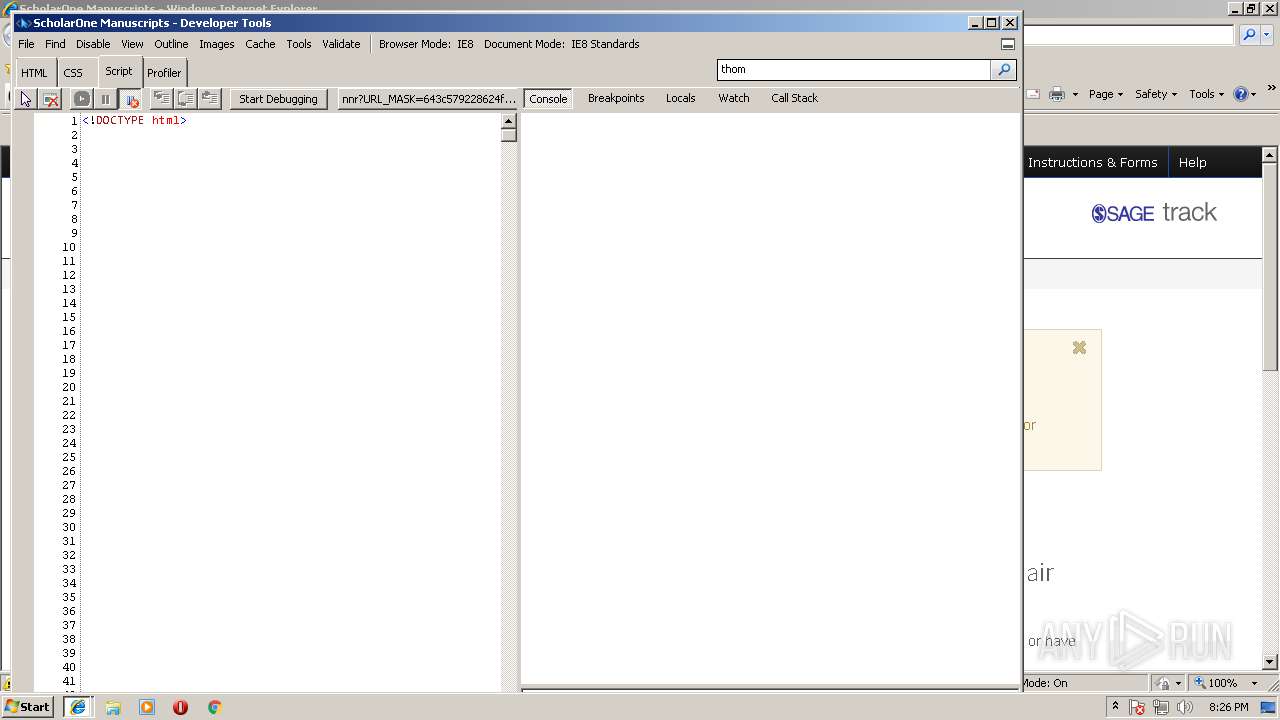
Task: Click the Internet Explorer search magnifier button
Action: point(1249,35)
